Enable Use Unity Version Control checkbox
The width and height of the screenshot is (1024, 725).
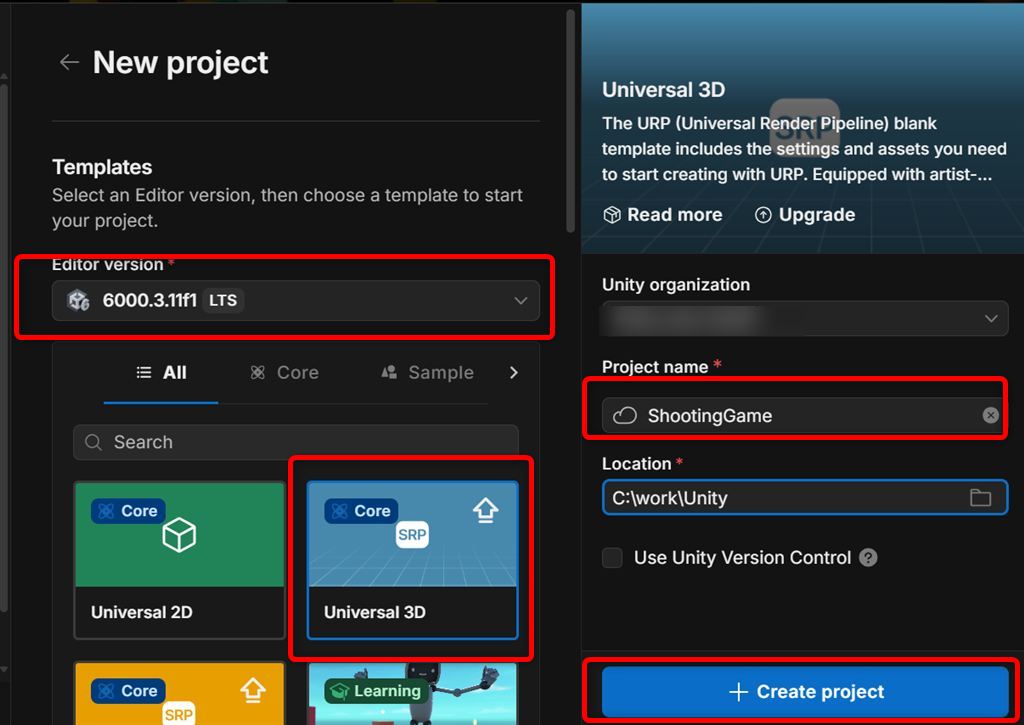coord(613,558)
